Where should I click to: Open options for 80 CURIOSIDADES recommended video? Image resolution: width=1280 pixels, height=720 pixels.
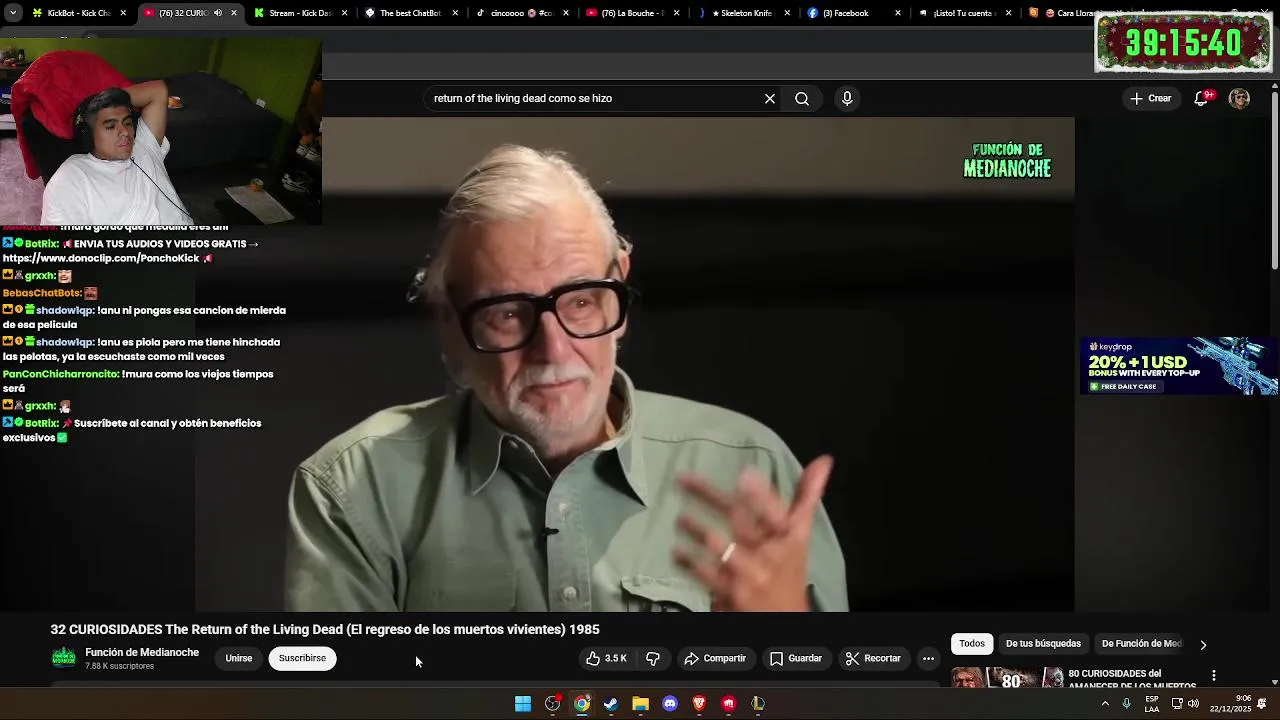(1213, 676)
